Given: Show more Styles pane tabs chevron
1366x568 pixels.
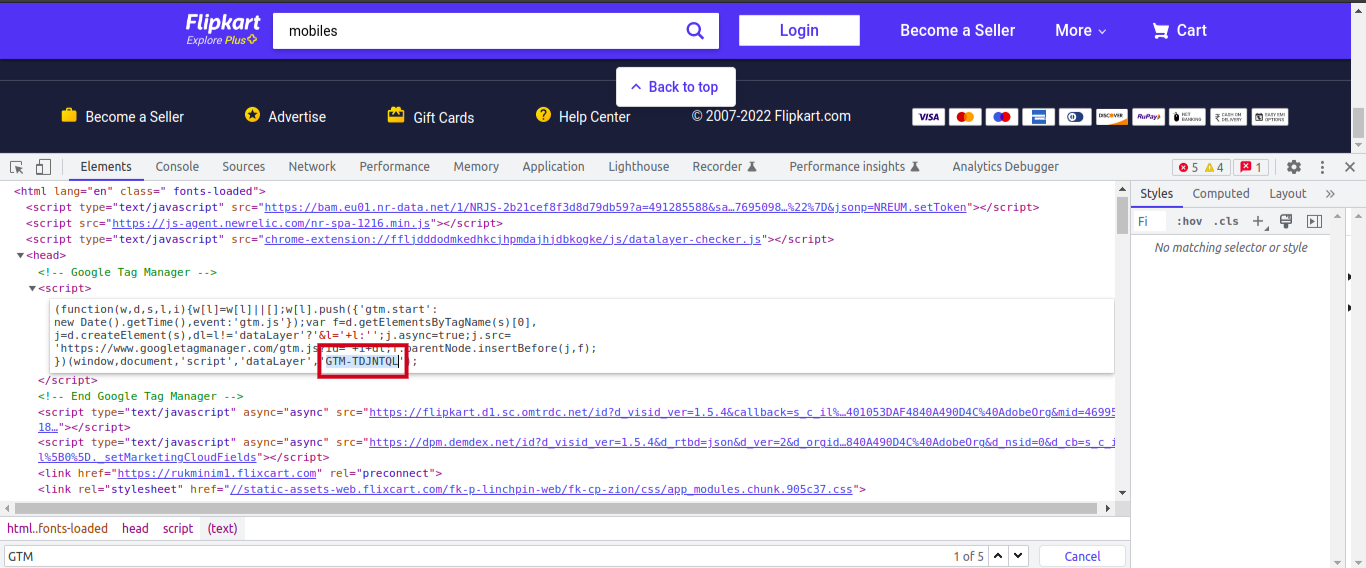Looking at the screenshot, I should tap(1330, 194).
